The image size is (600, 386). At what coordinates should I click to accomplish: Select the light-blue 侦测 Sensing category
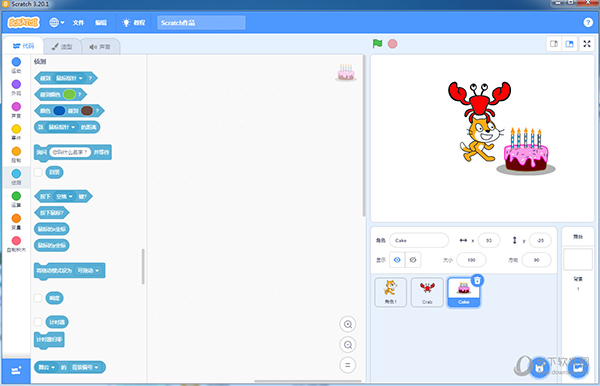tap(16, 177)
